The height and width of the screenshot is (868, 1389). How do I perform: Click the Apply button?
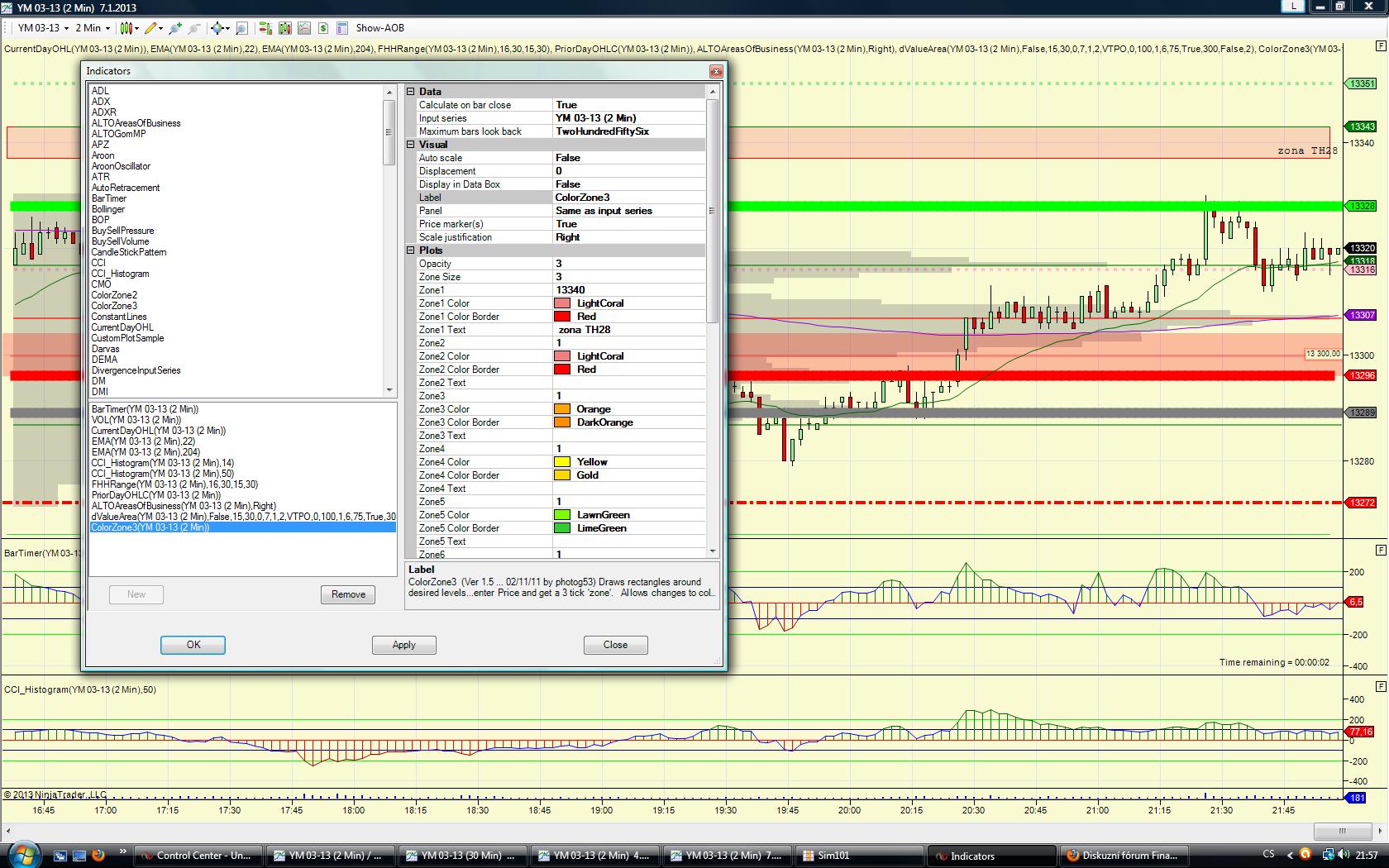pyautogui.click(x=403, y=645)
